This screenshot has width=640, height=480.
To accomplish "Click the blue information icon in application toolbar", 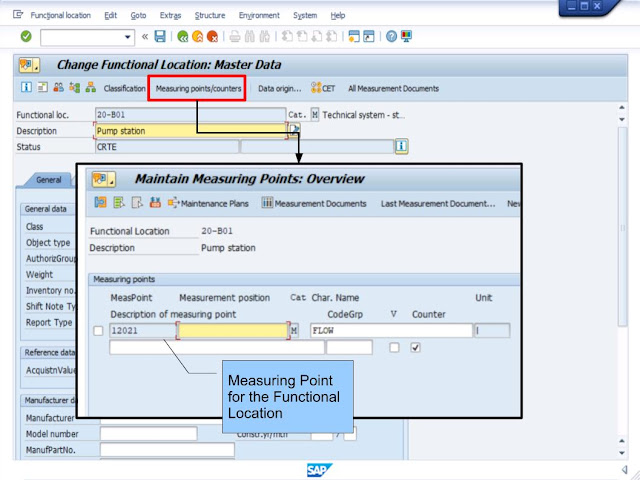I will click(26, 87).
